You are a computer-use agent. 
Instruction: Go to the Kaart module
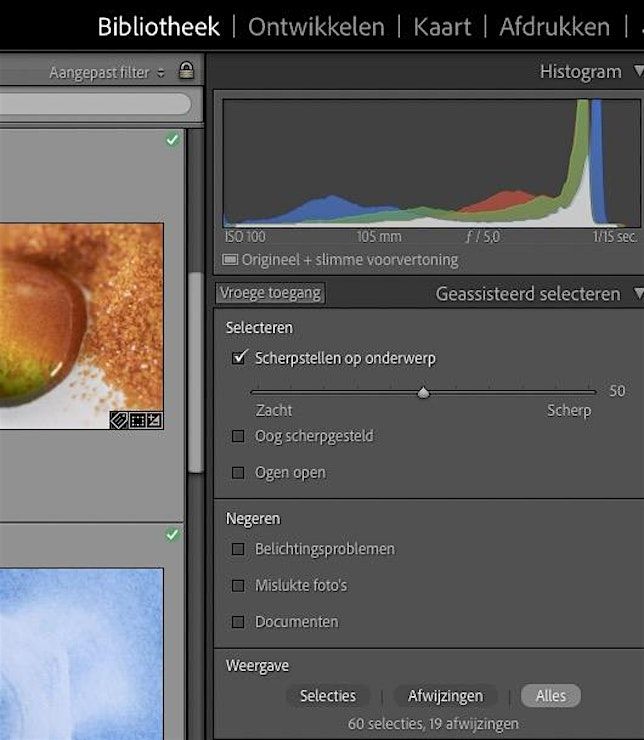tap(442, 27)
